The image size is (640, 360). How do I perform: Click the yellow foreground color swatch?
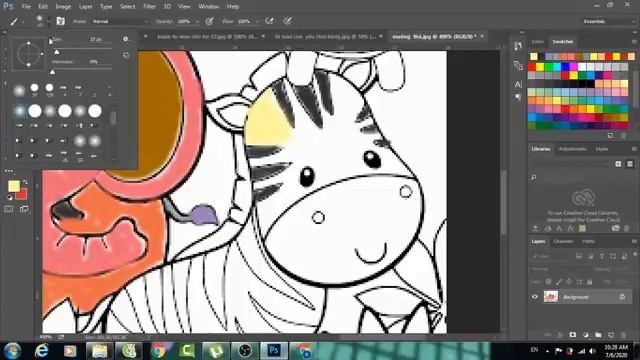[x=13, y=186]
